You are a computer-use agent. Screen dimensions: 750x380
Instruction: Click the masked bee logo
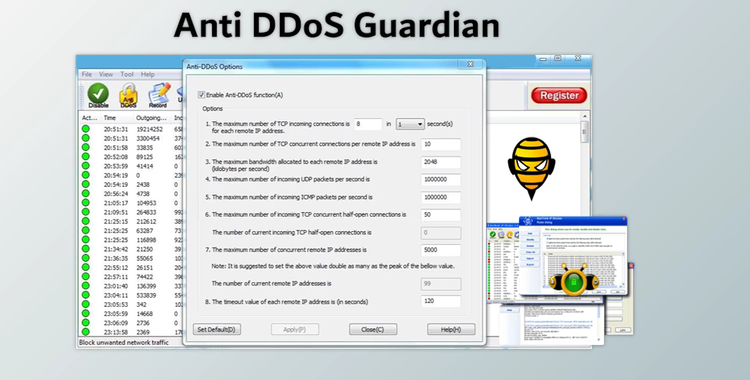(531, 168)
